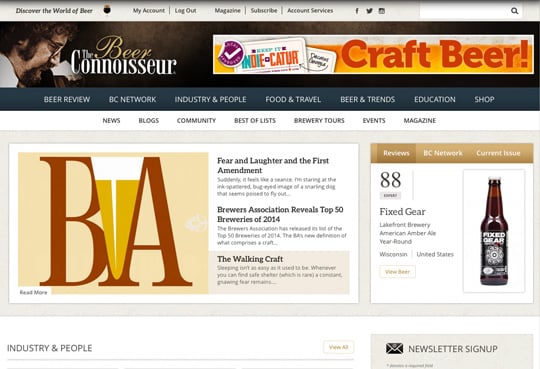
Task: Click American Amber Ale style text
Action: [408, 233]
